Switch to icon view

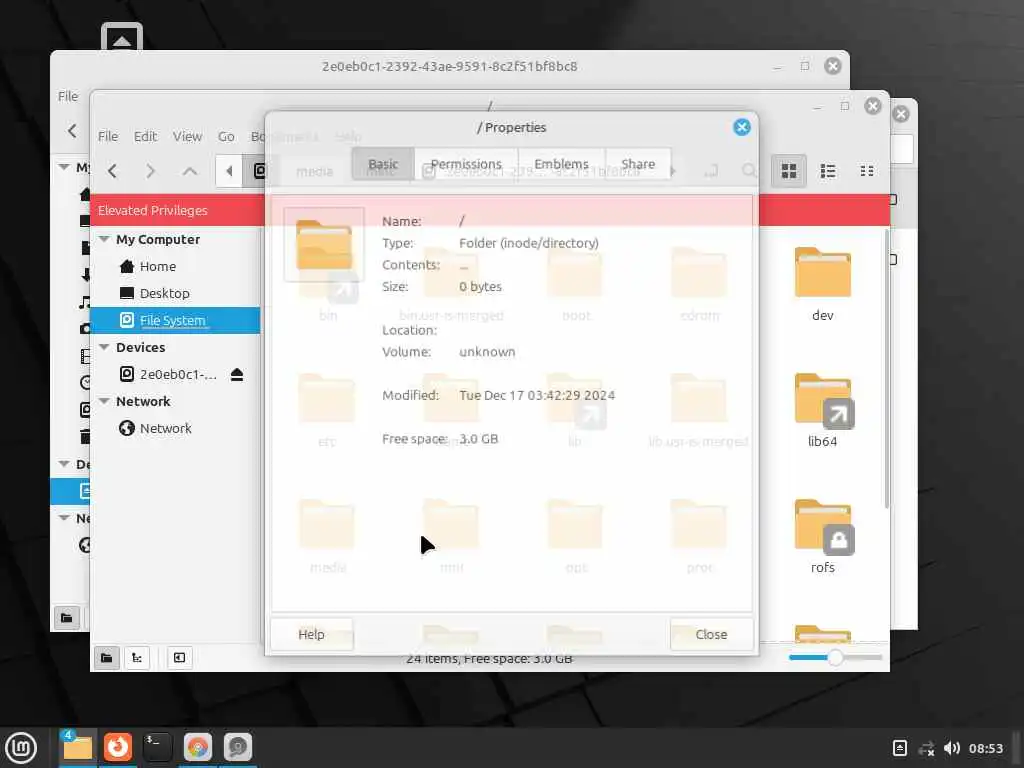(789, 171)
